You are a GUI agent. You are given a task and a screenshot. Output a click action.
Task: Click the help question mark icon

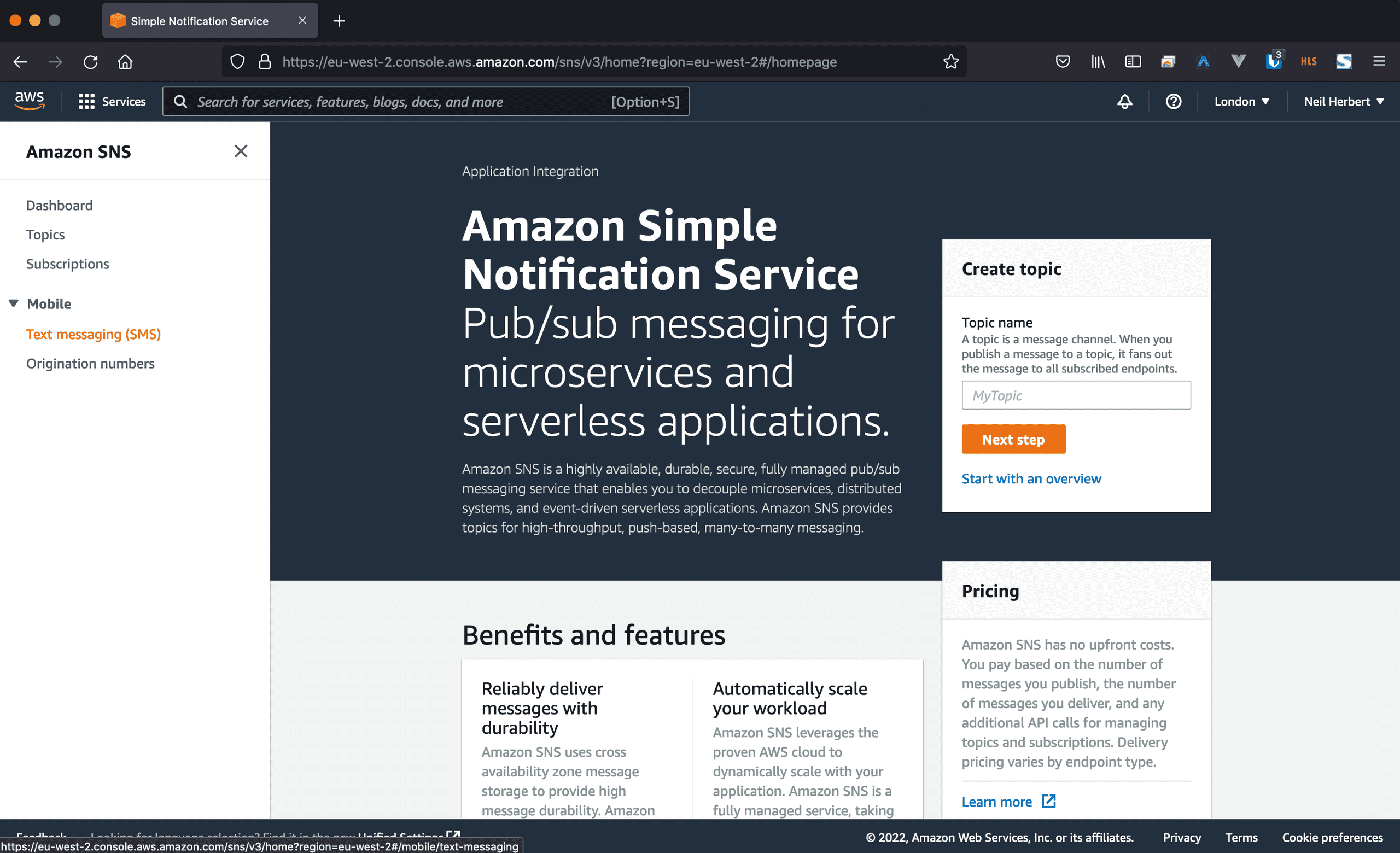coord(1175,101)
